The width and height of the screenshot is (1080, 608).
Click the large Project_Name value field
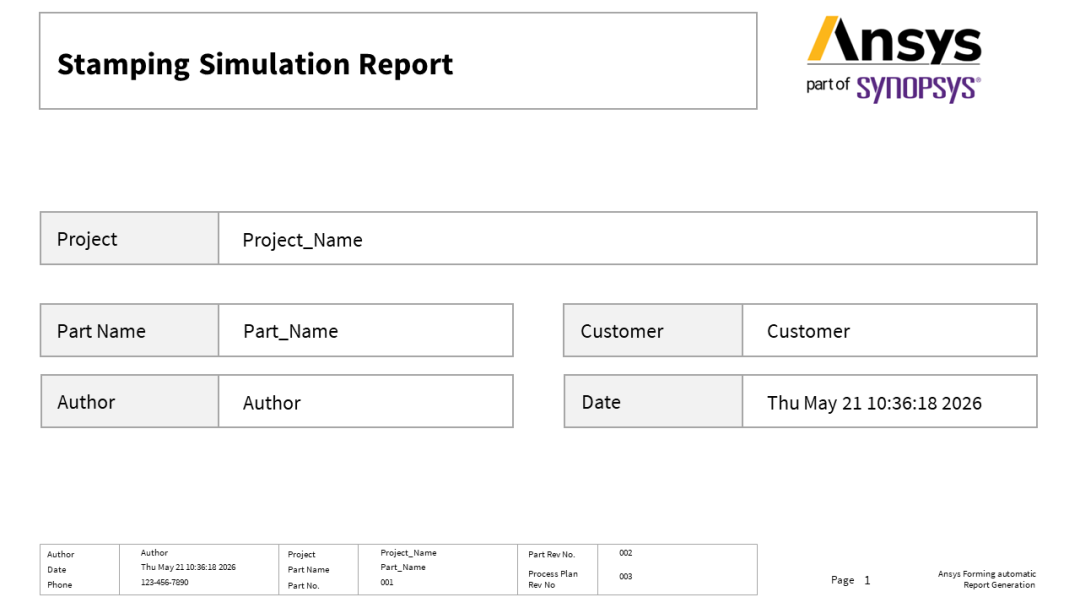click(x=627, y=238)
